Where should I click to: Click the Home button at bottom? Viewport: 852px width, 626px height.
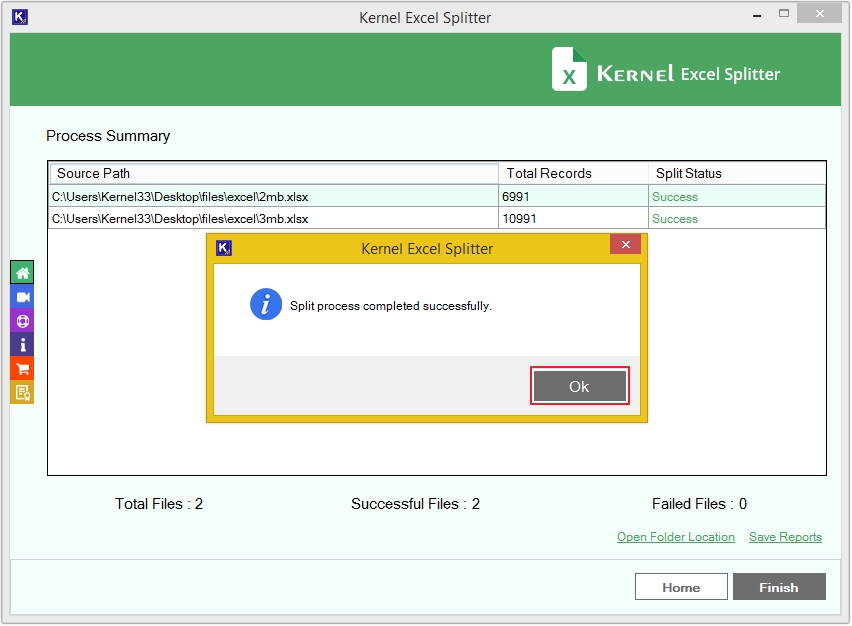pos(680,587)
